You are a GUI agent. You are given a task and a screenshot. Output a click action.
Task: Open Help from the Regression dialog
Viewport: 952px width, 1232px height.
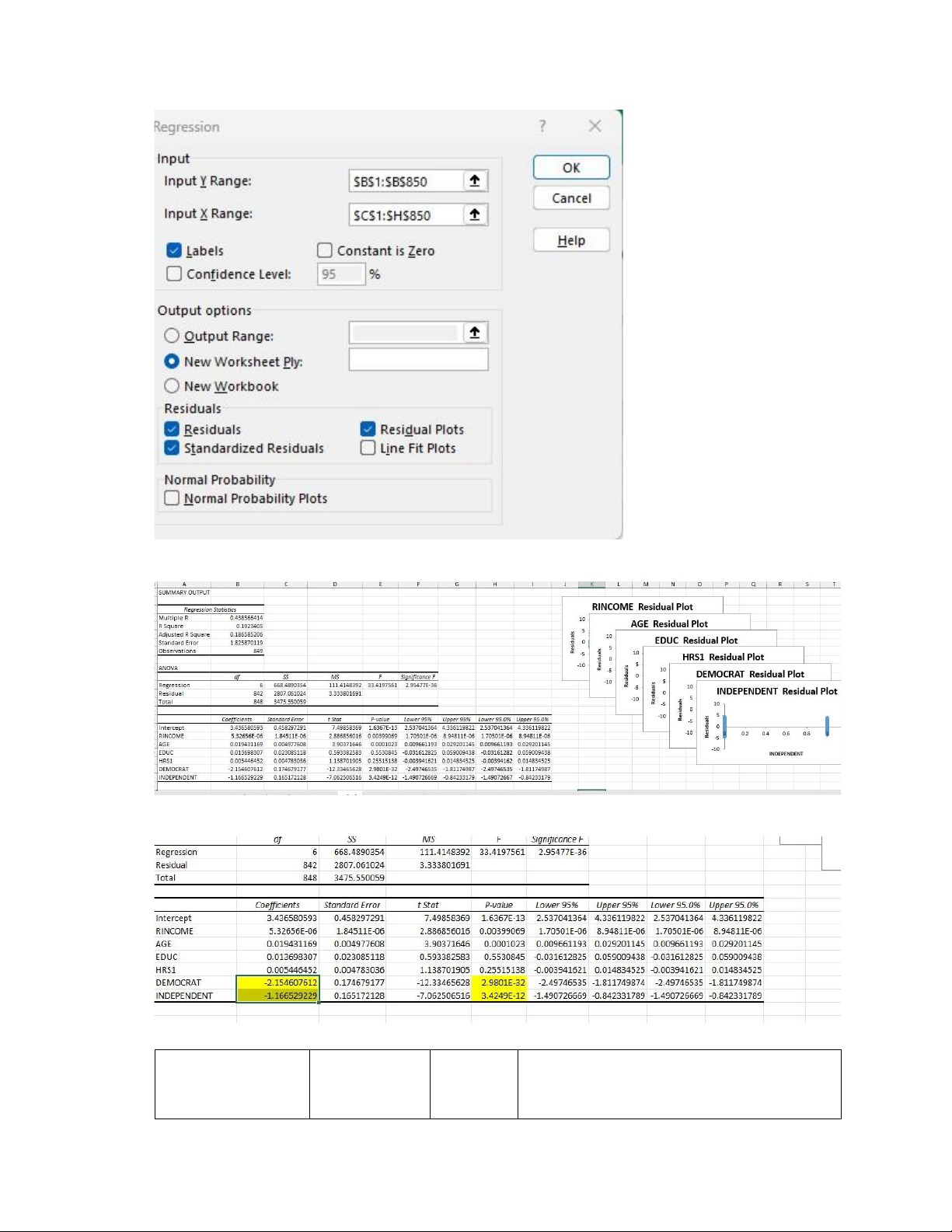571,240
